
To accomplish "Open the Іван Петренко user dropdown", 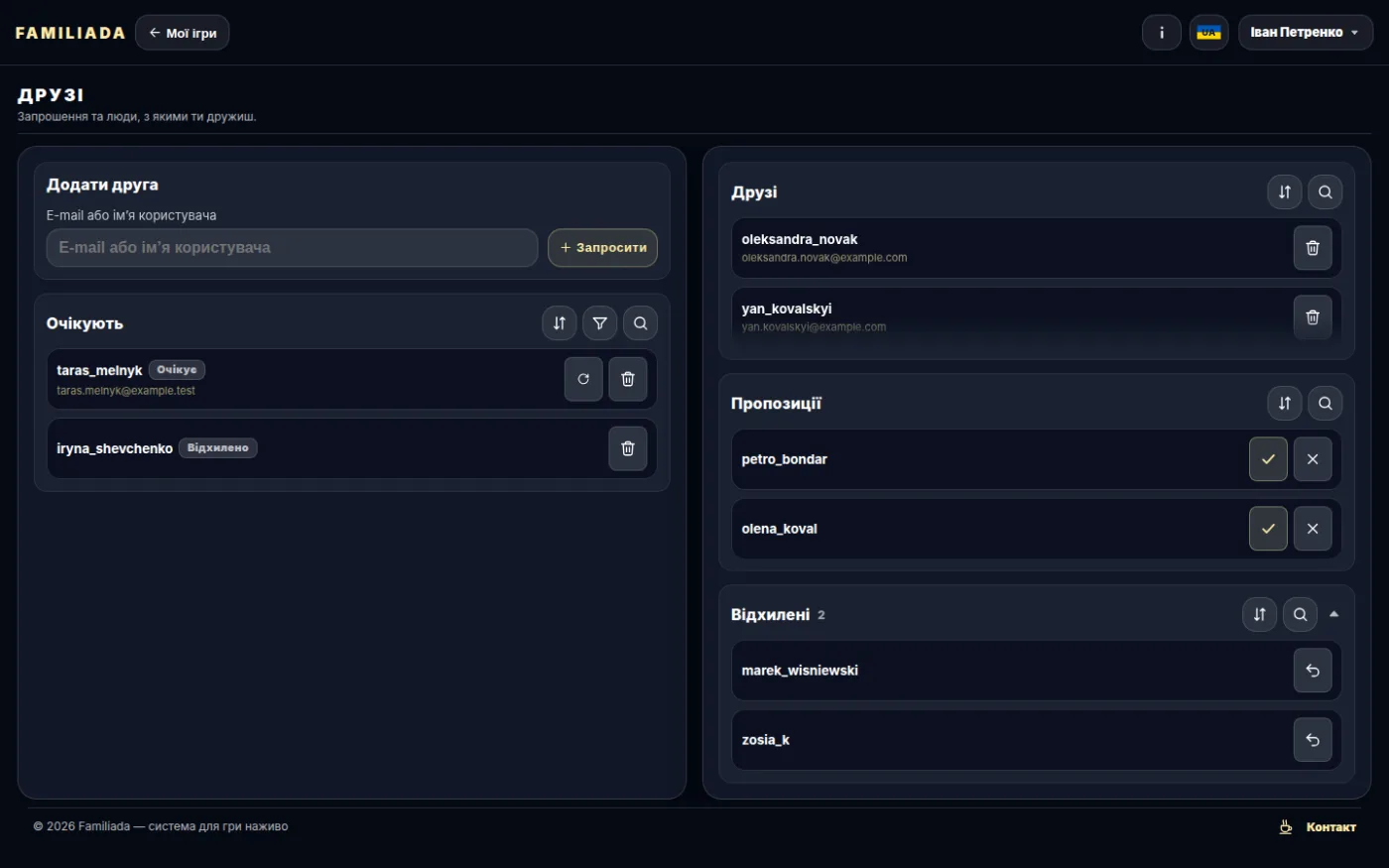I will pos(1306,33).
